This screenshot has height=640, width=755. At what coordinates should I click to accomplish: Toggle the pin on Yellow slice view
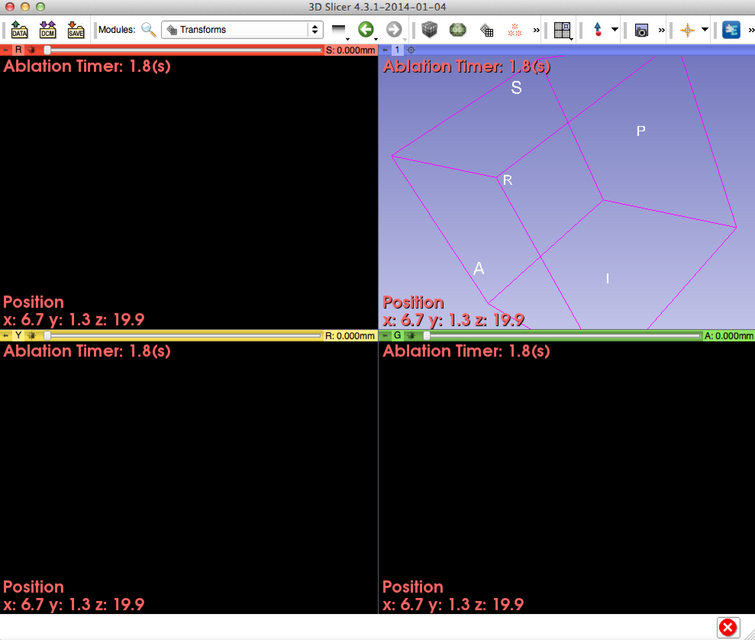[7, 336]
